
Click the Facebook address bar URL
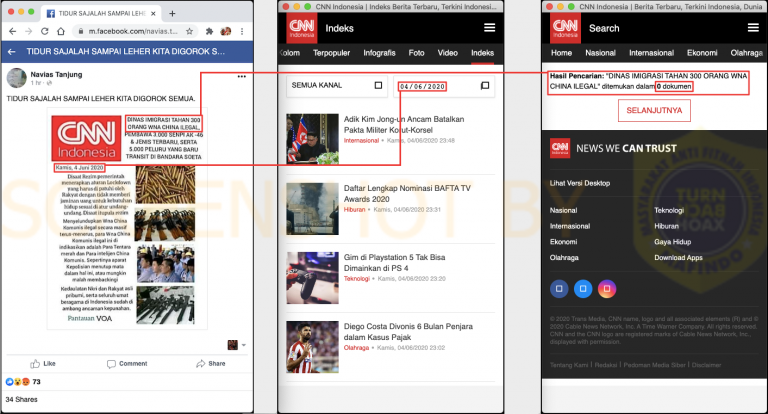point(133,31)
